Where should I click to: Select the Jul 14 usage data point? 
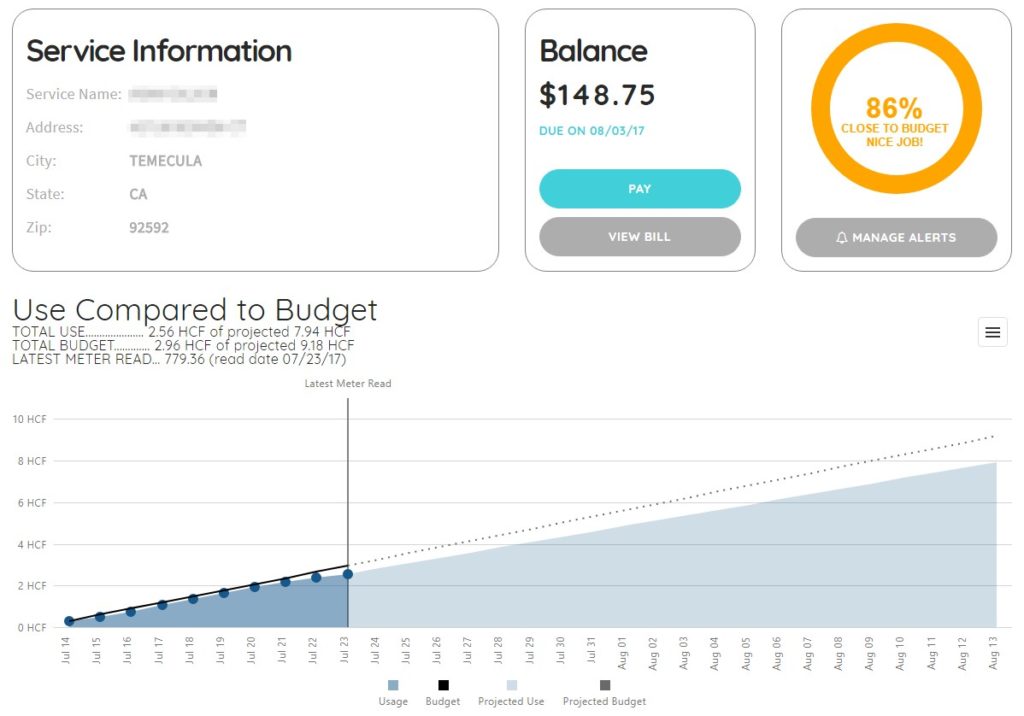pos(69,621)
